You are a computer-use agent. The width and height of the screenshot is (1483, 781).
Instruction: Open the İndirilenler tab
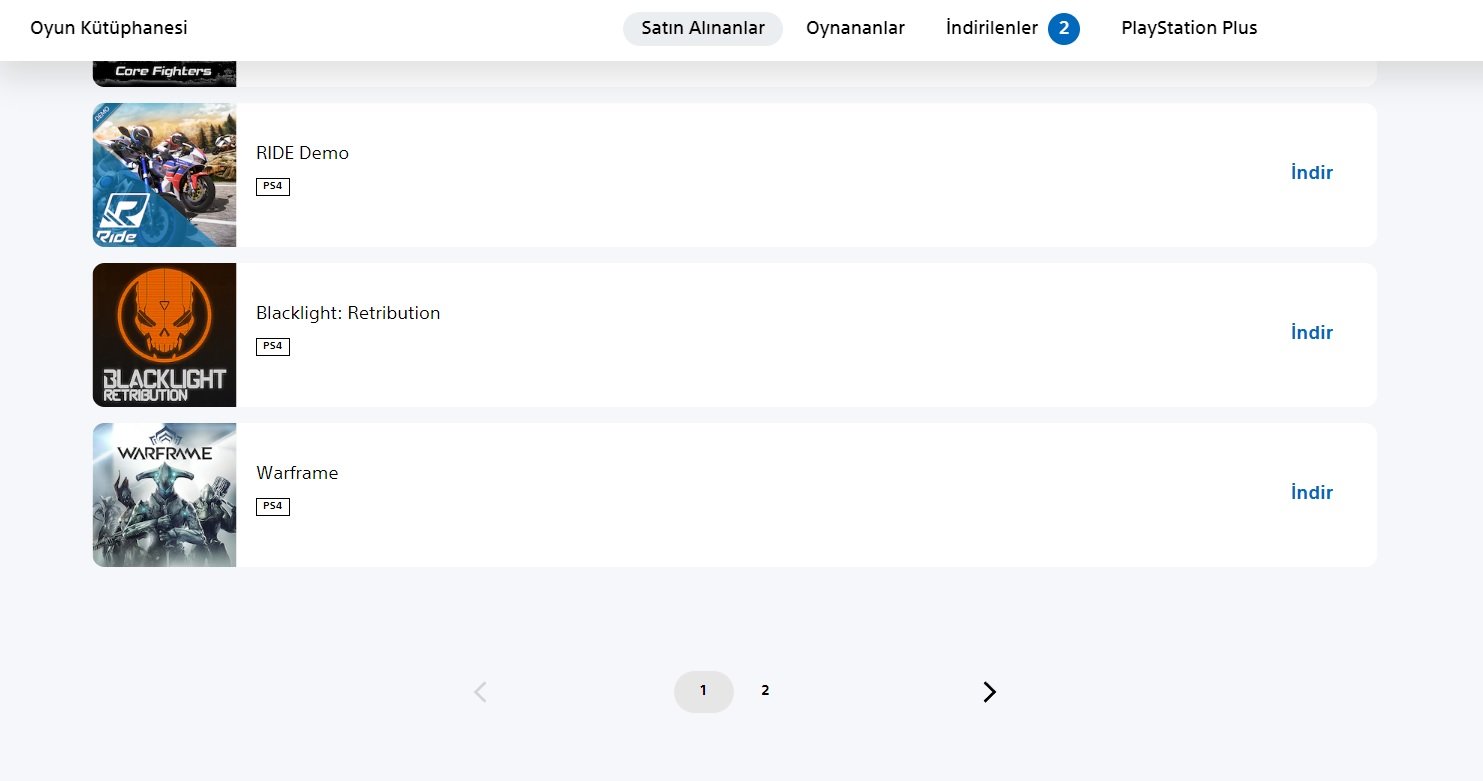tap(1012, 29)
